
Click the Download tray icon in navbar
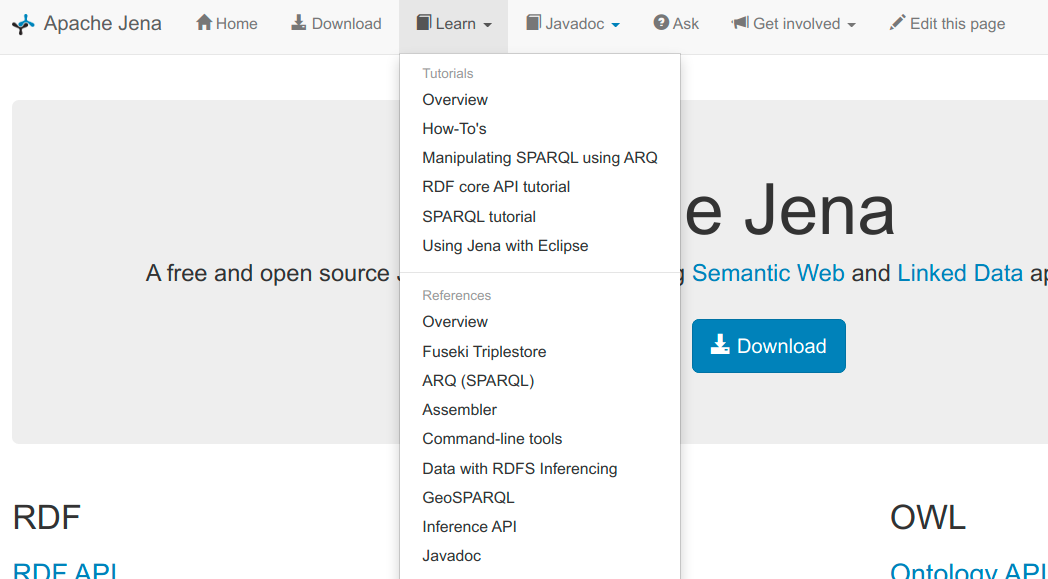point(299,23)
